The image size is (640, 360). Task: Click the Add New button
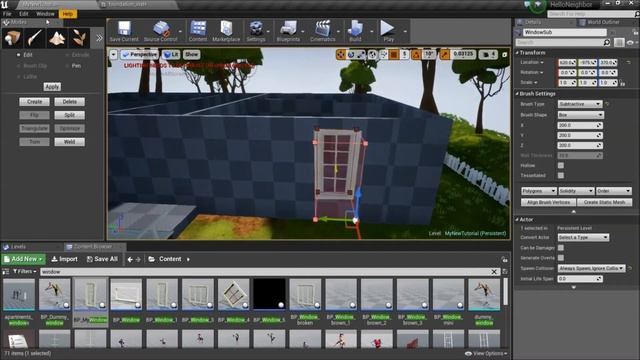24,259
